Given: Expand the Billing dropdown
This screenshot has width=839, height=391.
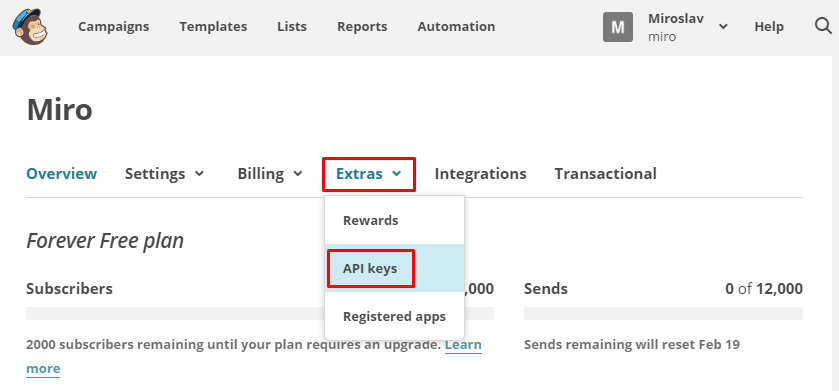Looking at the screenshot, I should 270,174.
